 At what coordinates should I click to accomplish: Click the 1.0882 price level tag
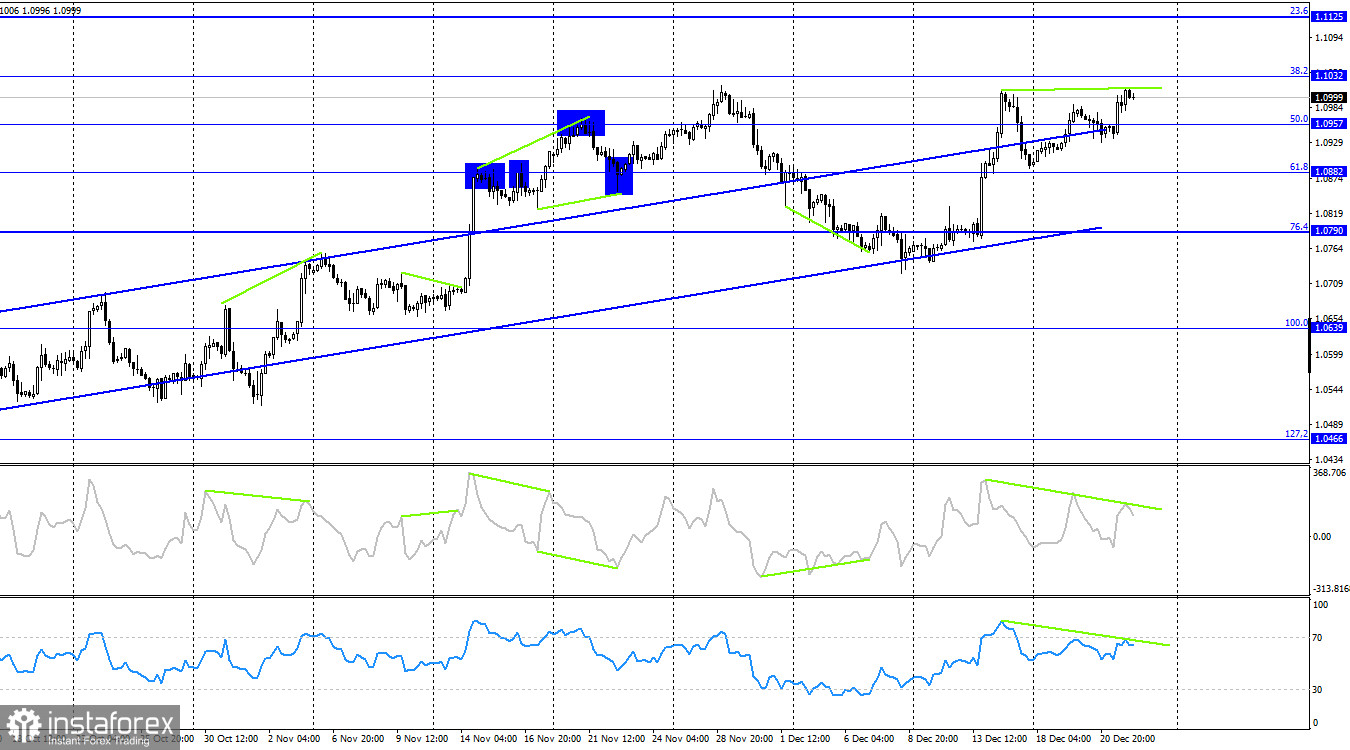(1329, 171)
